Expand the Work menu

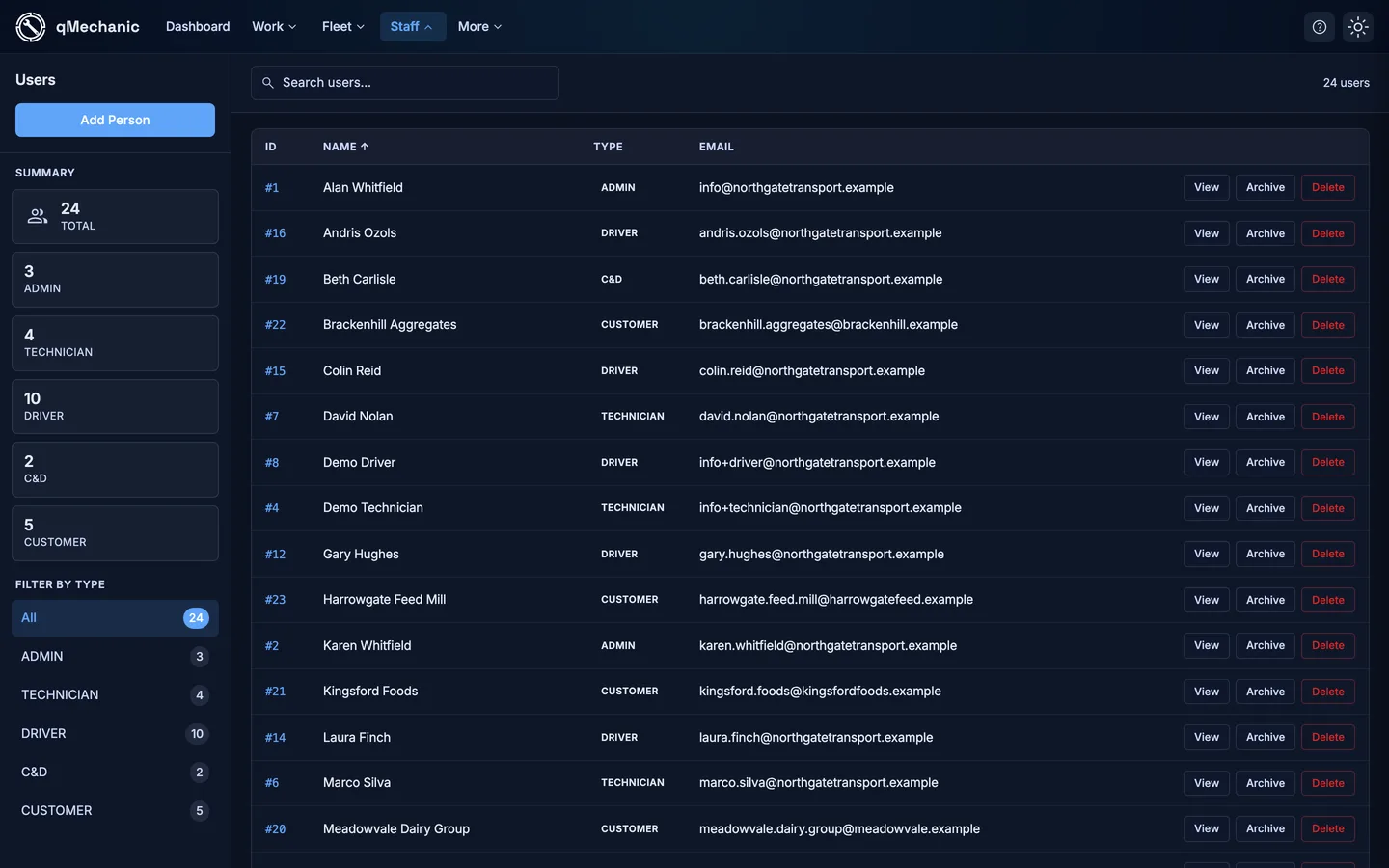point(274,27)
